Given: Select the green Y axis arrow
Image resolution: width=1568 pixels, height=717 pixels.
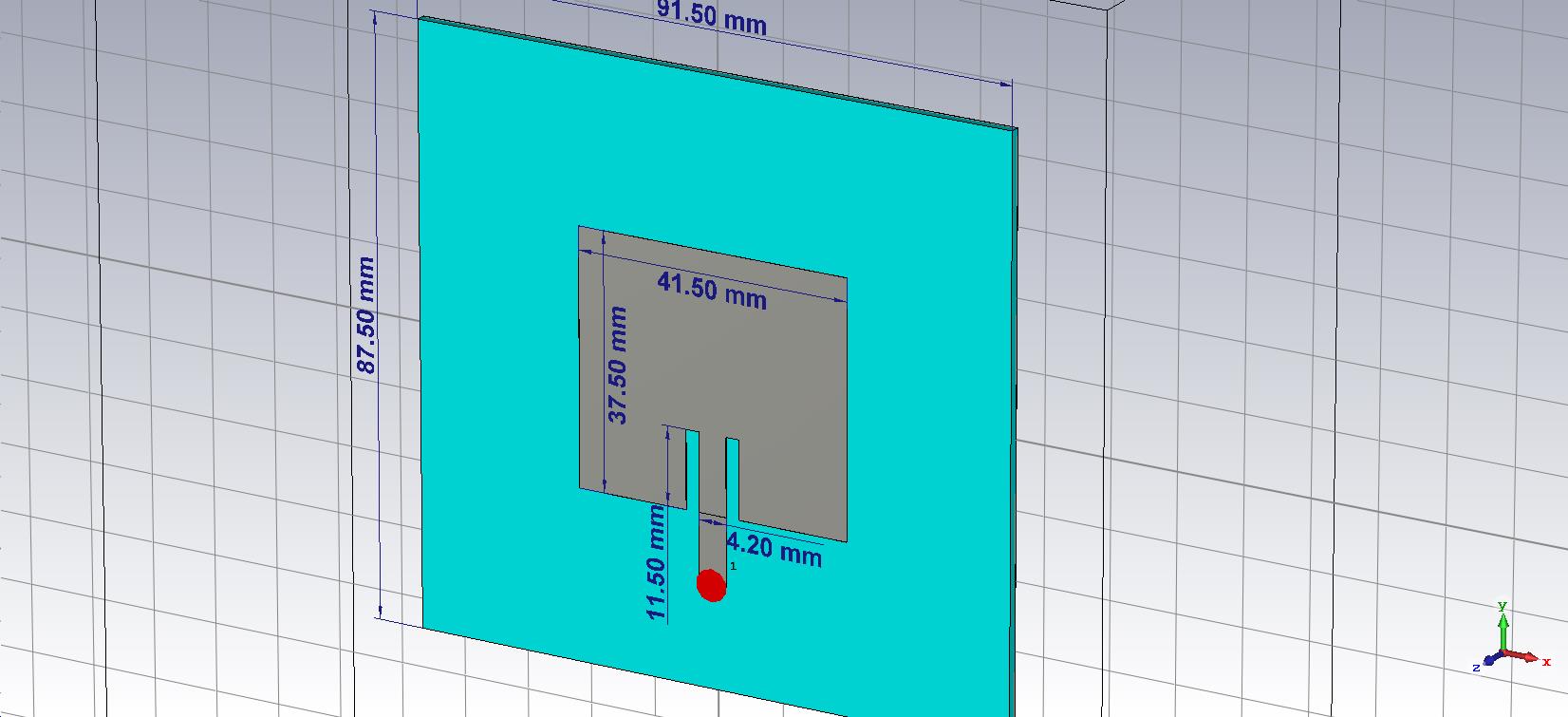Looking at the screenshot, I should [x=1503, y=628].
